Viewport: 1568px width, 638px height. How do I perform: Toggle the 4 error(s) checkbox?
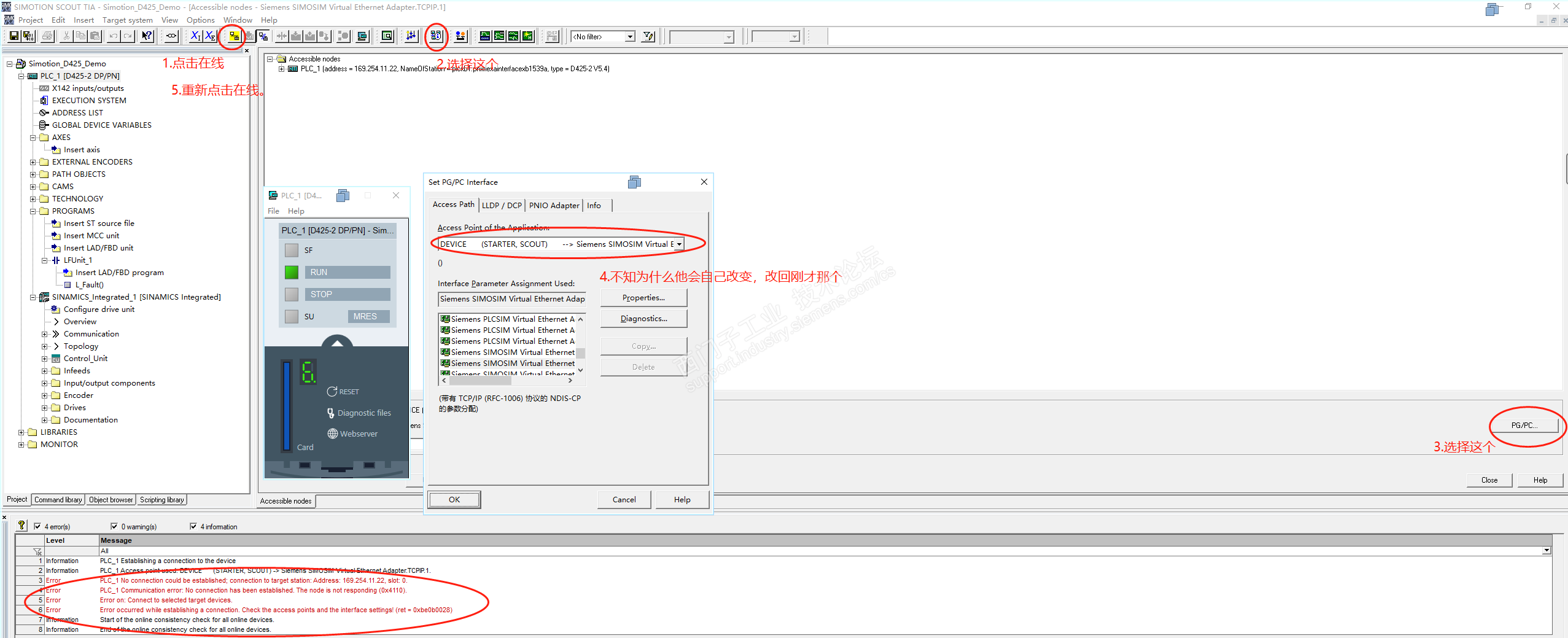[x=37, y=527]
